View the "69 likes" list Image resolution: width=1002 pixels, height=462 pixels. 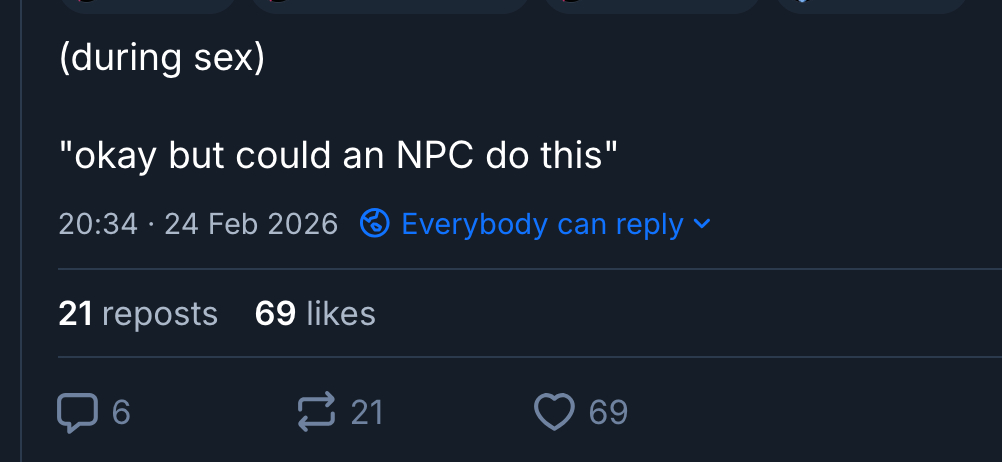315,314
